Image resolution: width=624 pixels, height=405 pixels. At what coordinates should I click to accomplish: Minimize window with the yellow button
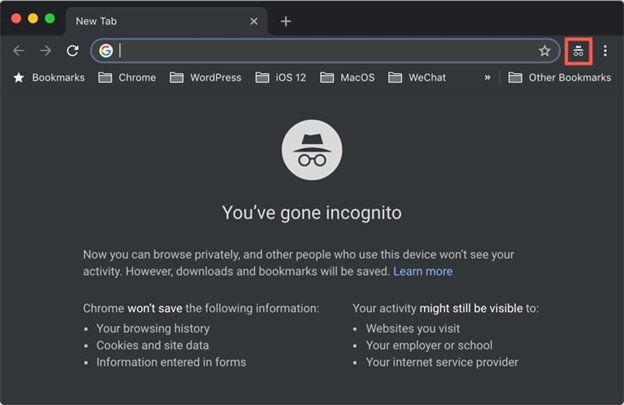click(x=33, y=19)
